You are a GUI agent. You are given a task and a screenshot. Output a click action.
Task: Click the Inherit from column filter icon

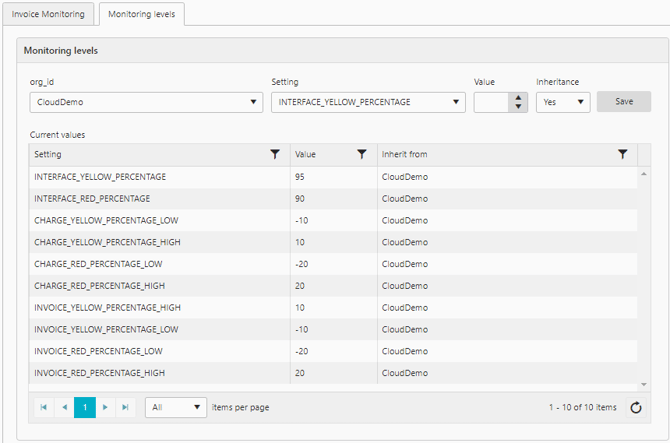[x=623, y=155]
